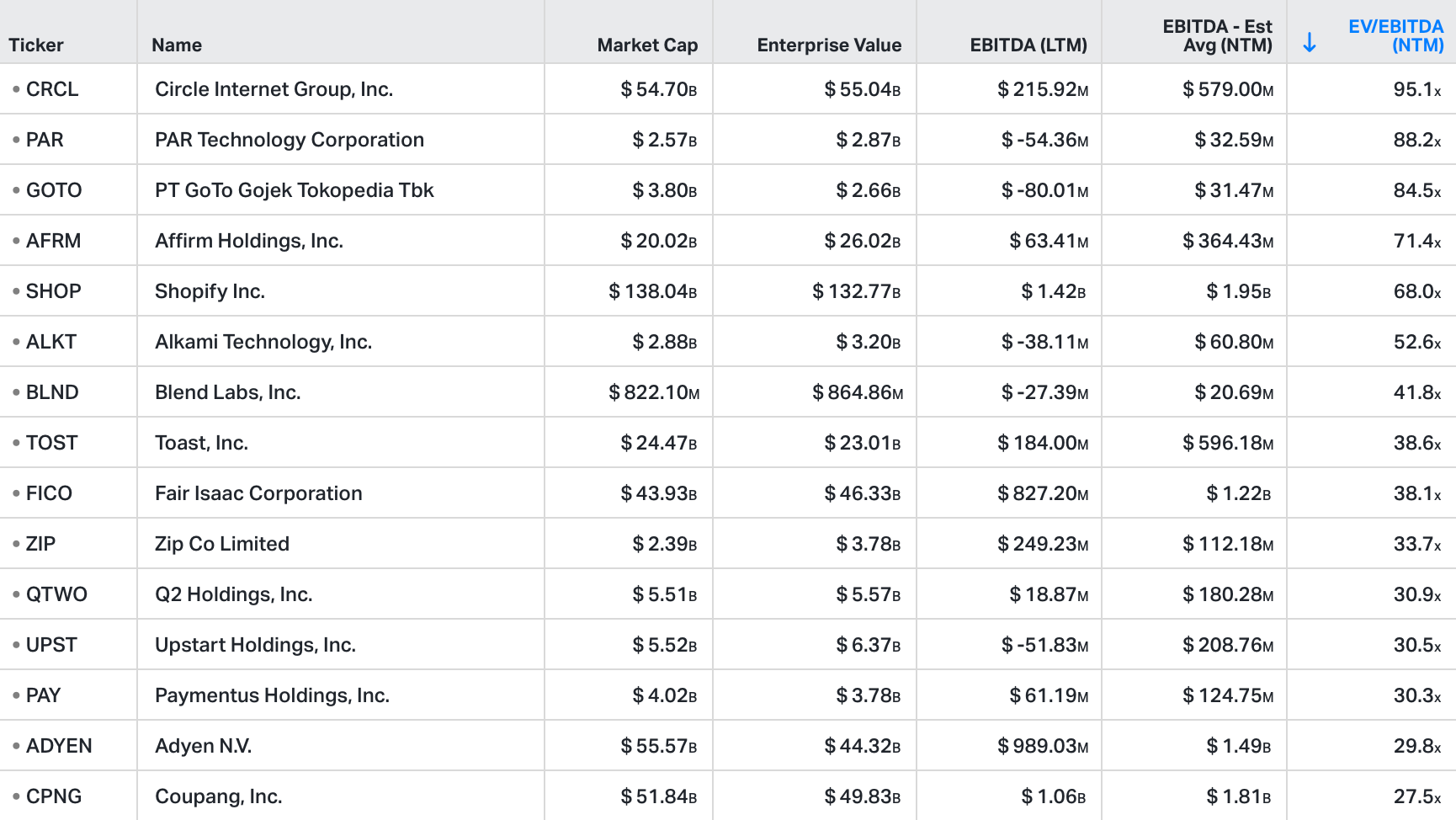1456x820 pixels.
Task: Select enterprise value $864.86M
Action: (x=858, y=392)
